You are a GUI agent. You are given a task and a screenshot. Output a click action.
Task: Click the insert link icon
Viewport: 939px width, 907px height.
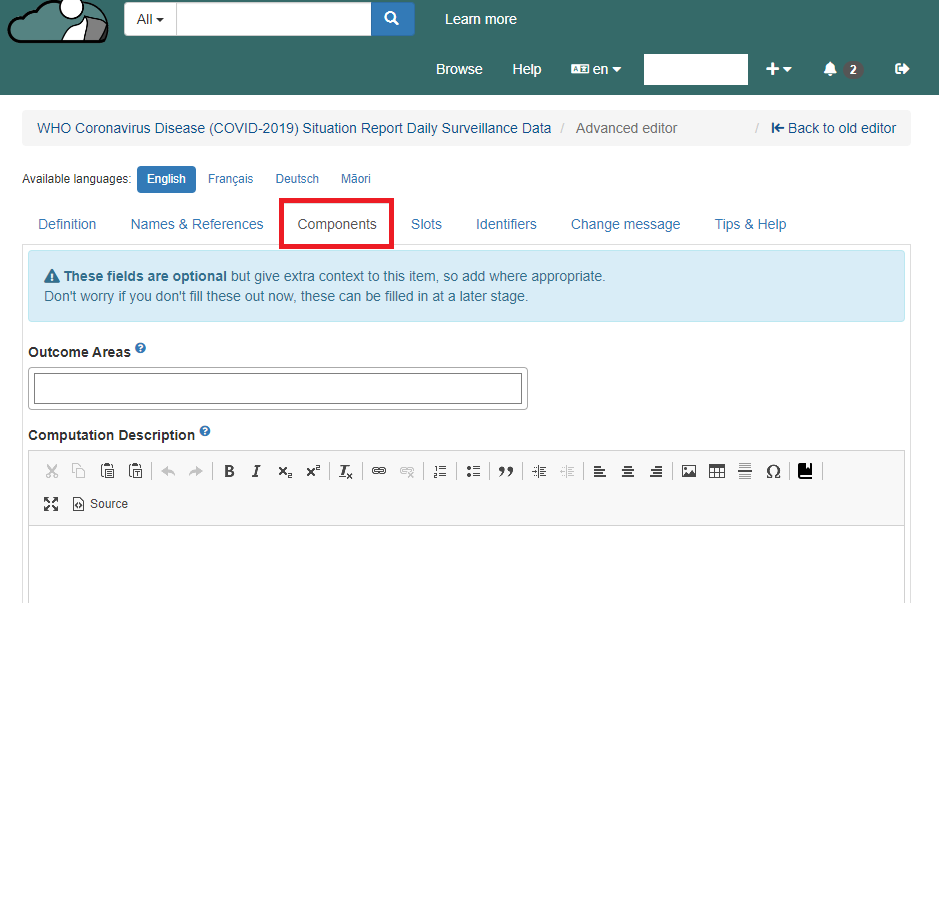coord(379,471)
